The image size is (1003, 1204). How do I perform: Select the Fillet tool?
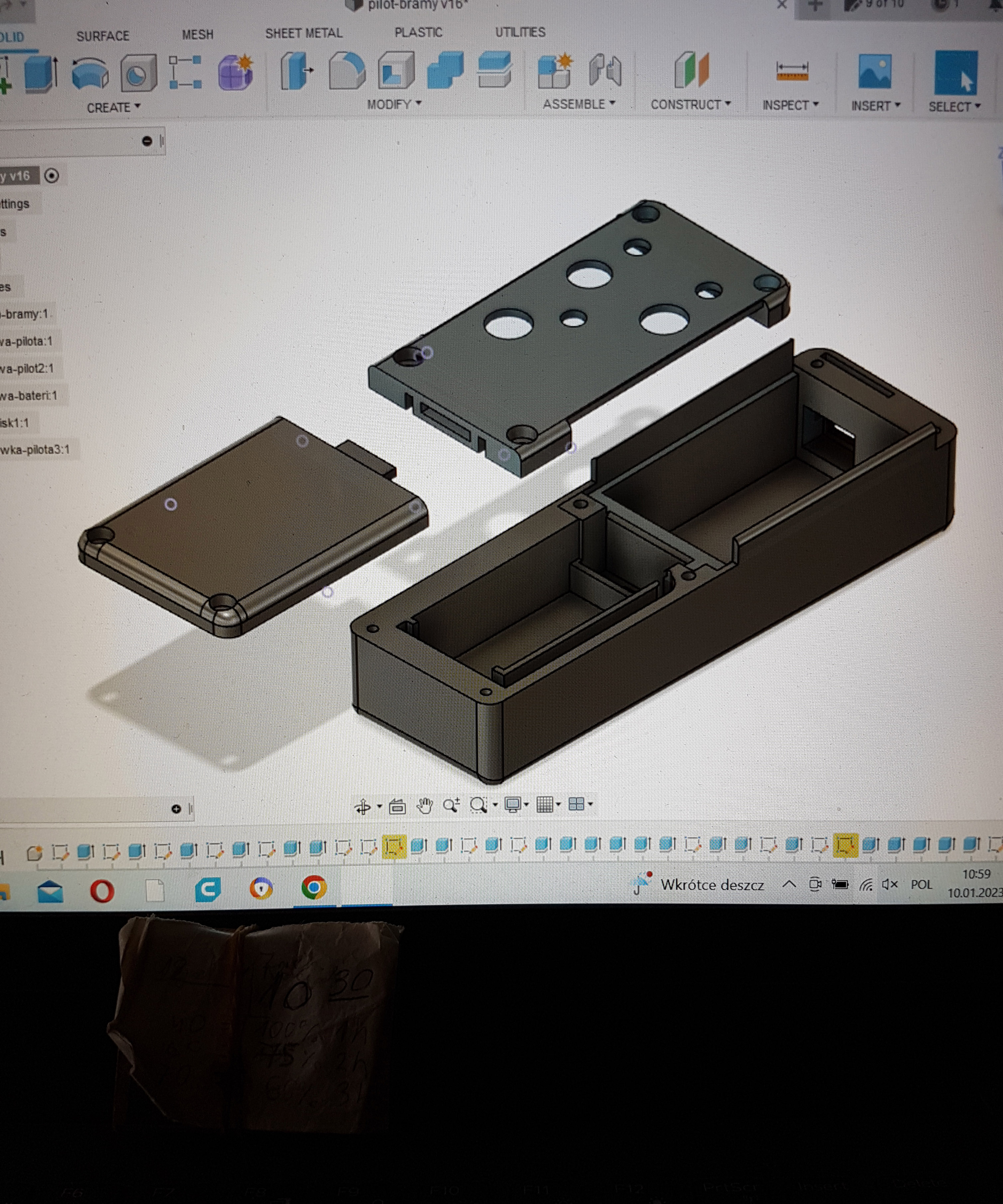(347, 71)
